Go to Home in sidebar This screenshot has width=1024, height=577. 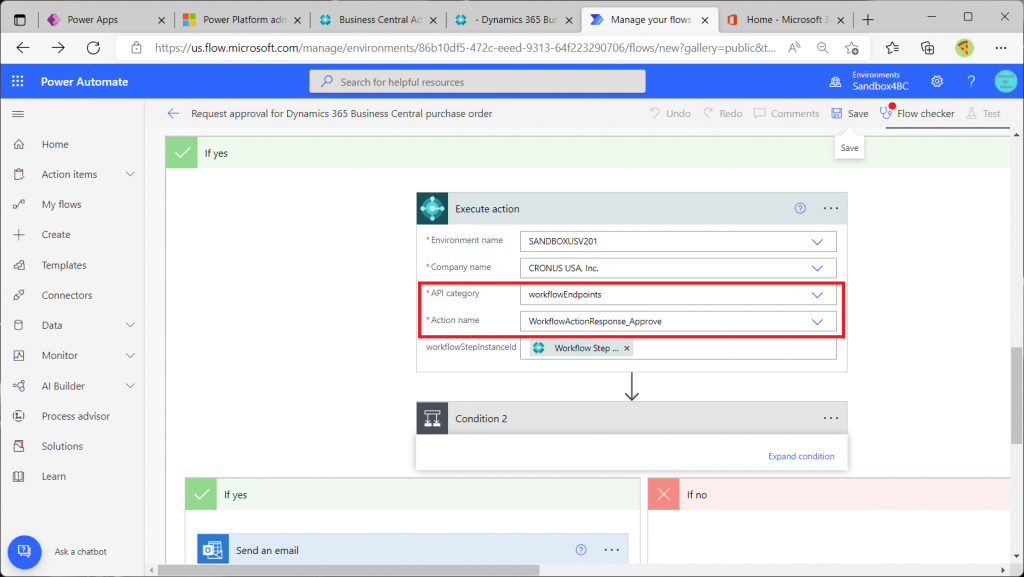click(55, 144)
